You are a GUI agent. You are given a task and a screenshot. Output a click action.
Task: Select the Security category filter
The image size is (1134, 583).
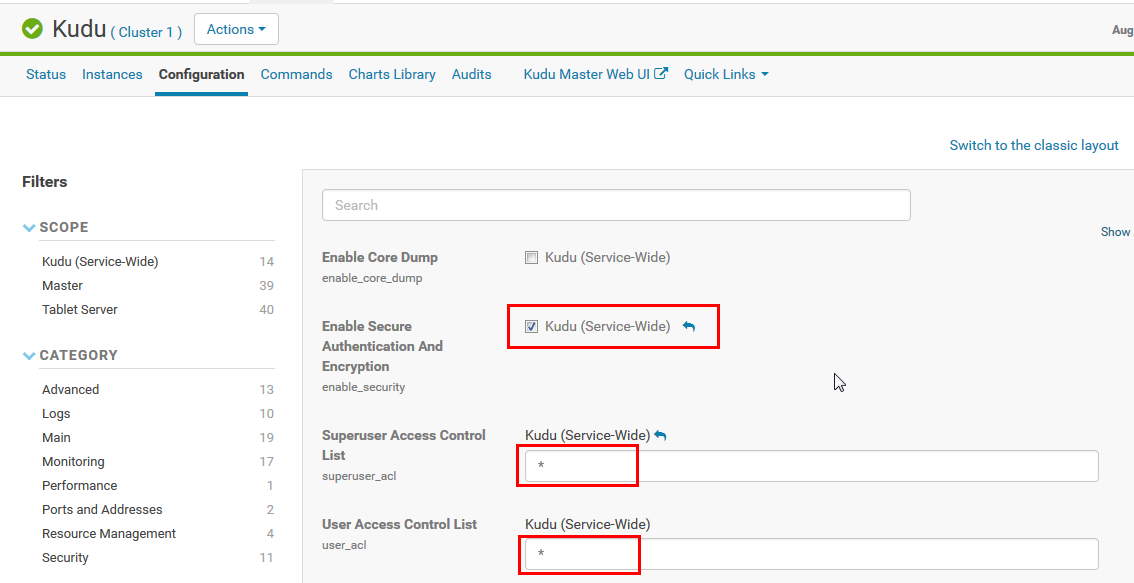coord(65,557)
